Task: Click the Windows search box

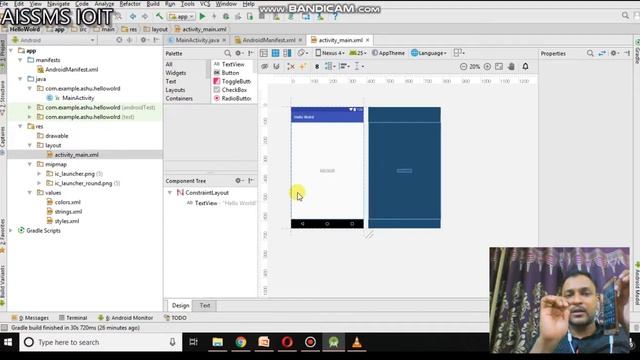Action: coord(101,342)
